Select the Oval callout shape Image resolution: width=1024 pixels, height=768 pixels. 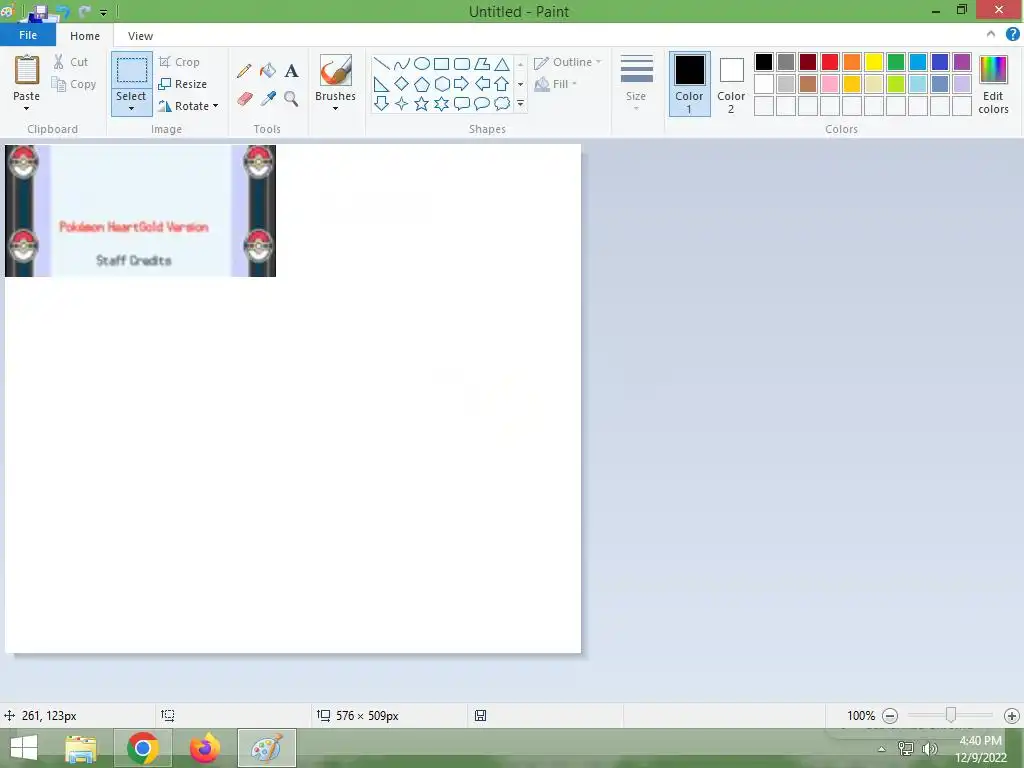[x=482, y=103]
